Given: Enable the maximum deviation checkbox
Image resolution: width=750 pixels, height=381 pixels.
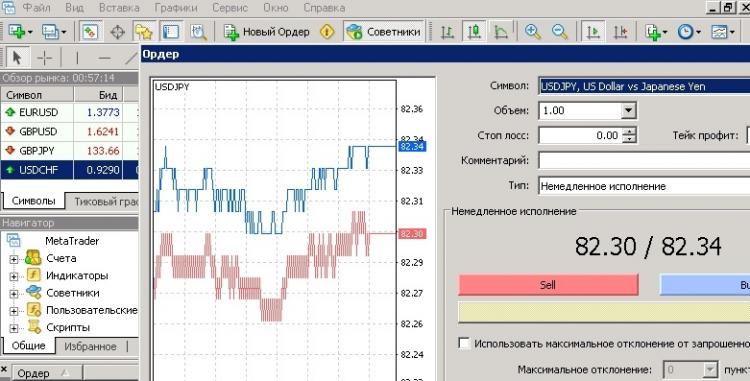Looking at the screenshot, I should [464, 343].
